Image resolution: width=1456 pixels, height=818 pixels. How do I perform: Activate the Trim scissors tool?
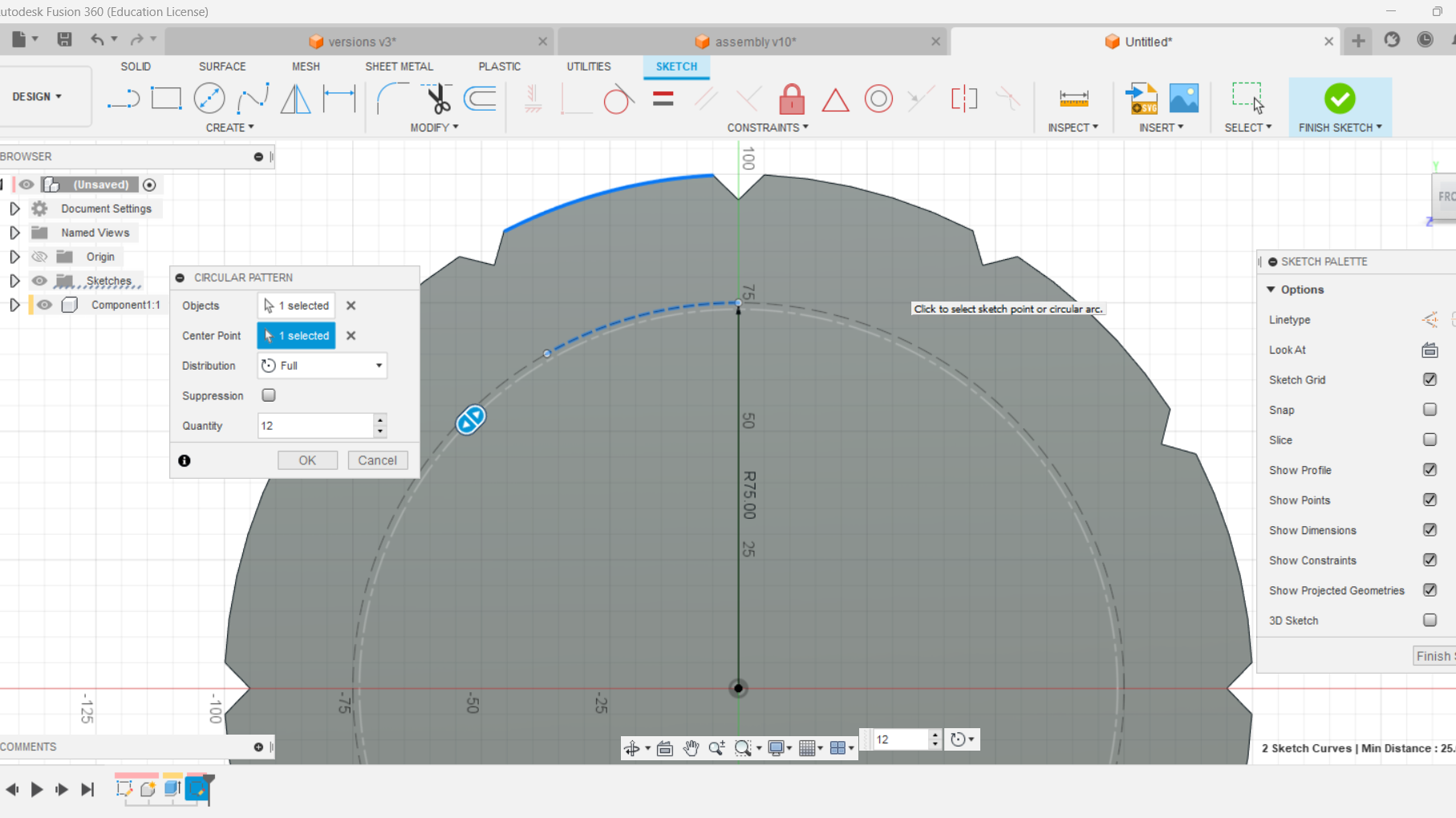pyautogui.click(x=437, y=98)
